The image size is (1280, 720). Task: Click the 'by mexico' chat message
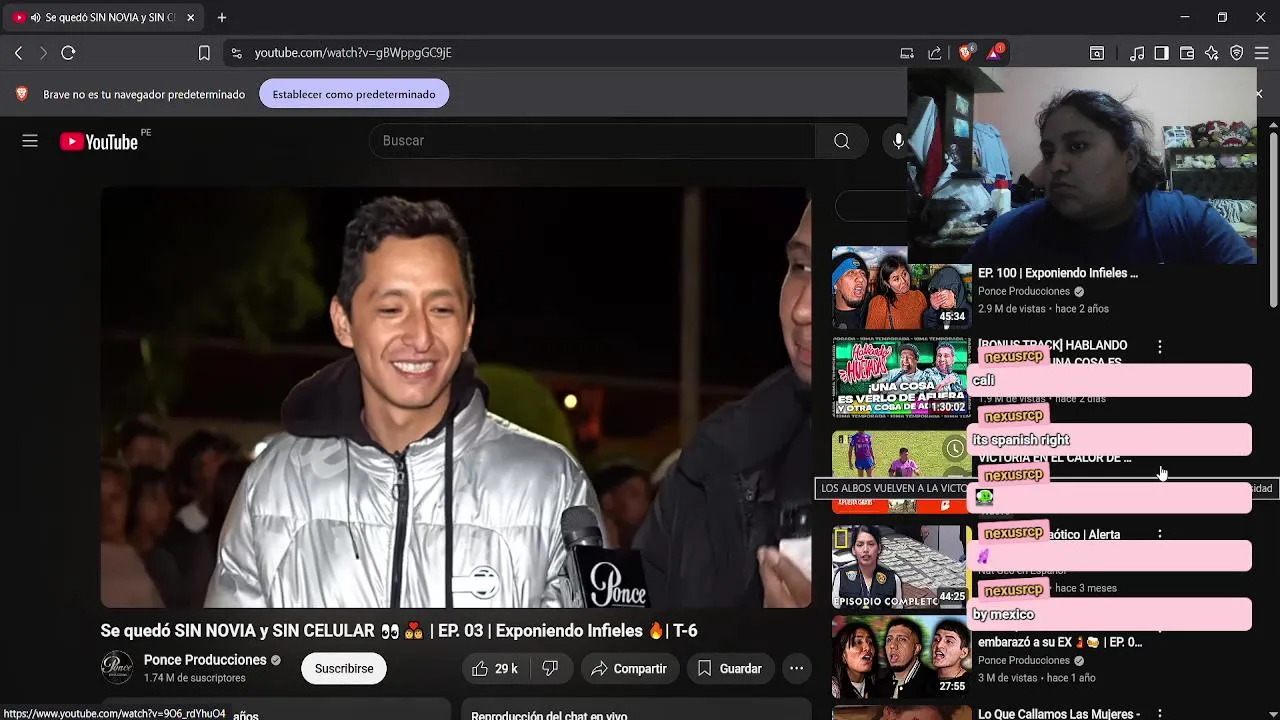pyautogui.click(x=1110, y=615)
